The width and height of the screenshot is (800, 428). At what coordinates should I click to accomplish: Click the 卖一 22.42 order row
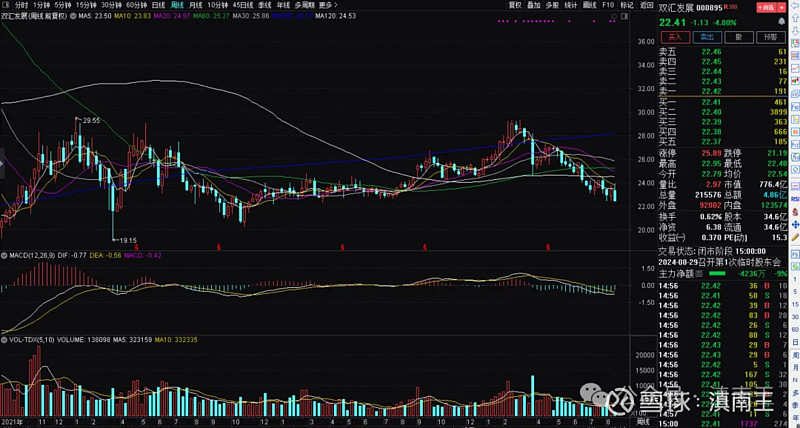point(722,91)
